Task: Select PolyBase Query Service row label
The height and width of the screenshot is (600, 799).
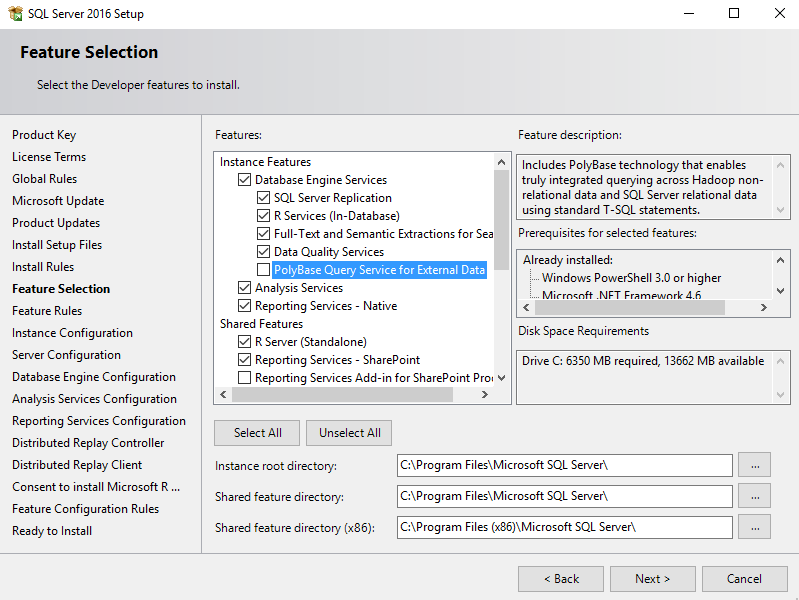Action: coord(379,270)
